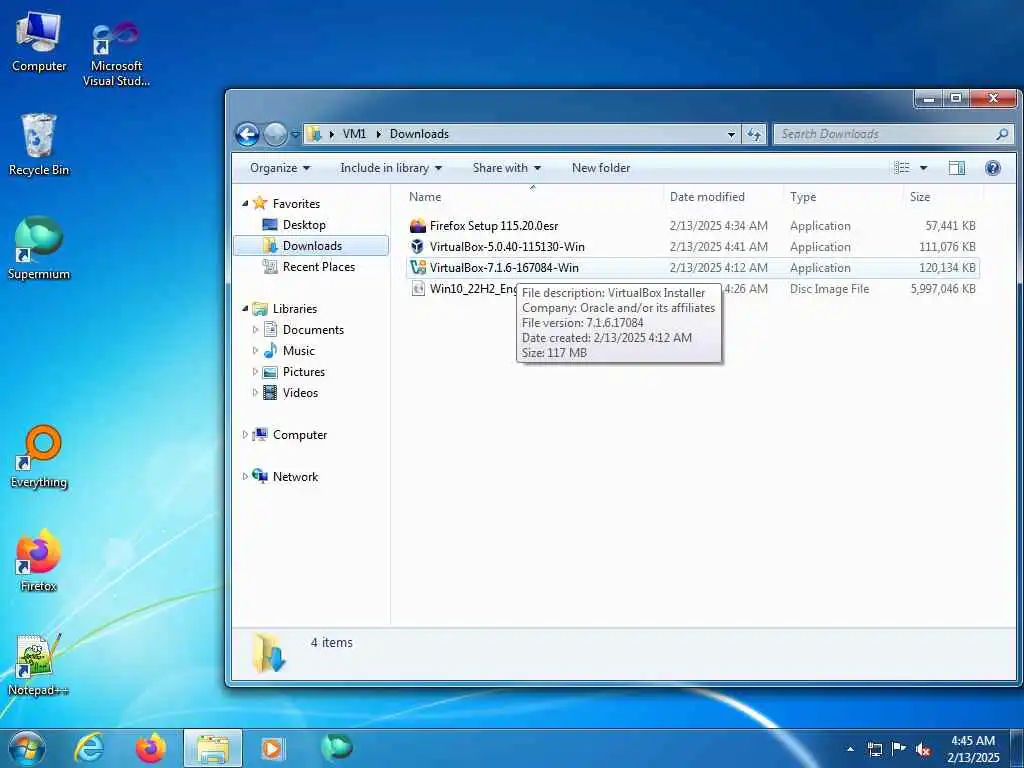Screen dimensions: 1024x768
Task: Select the Everything desktop shortcut
Action: (39, 456)
